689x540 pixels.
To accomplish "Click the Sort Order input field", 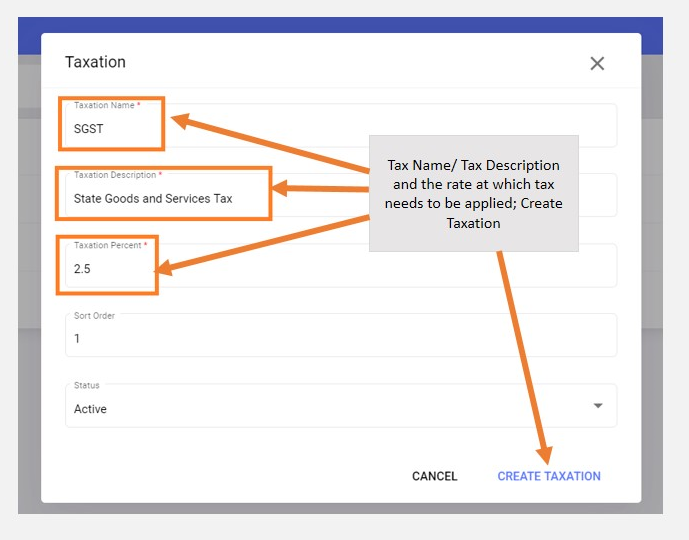I will 340,338.
